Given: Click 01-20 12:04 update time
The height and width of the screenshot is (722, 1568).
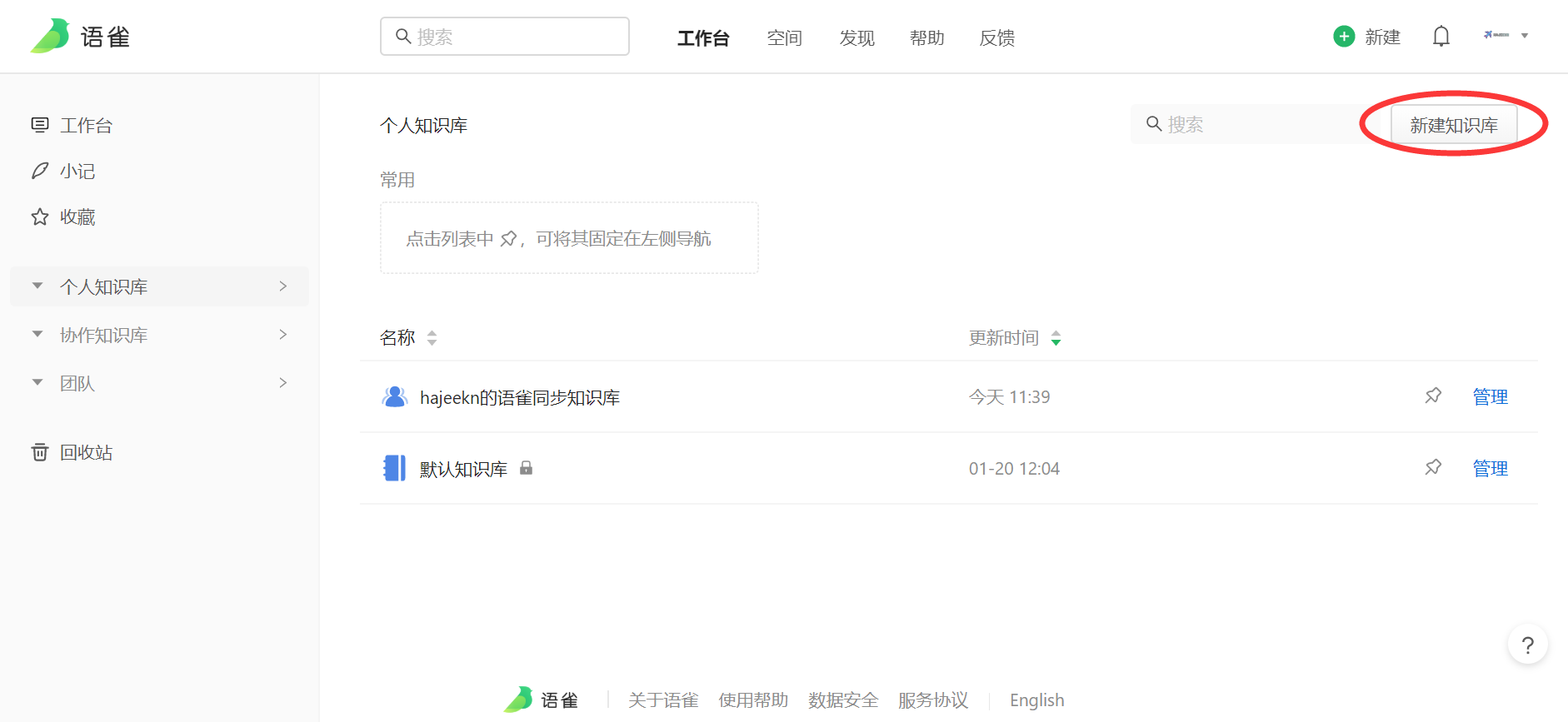Looking at the screenshot, I should 1014,468.
